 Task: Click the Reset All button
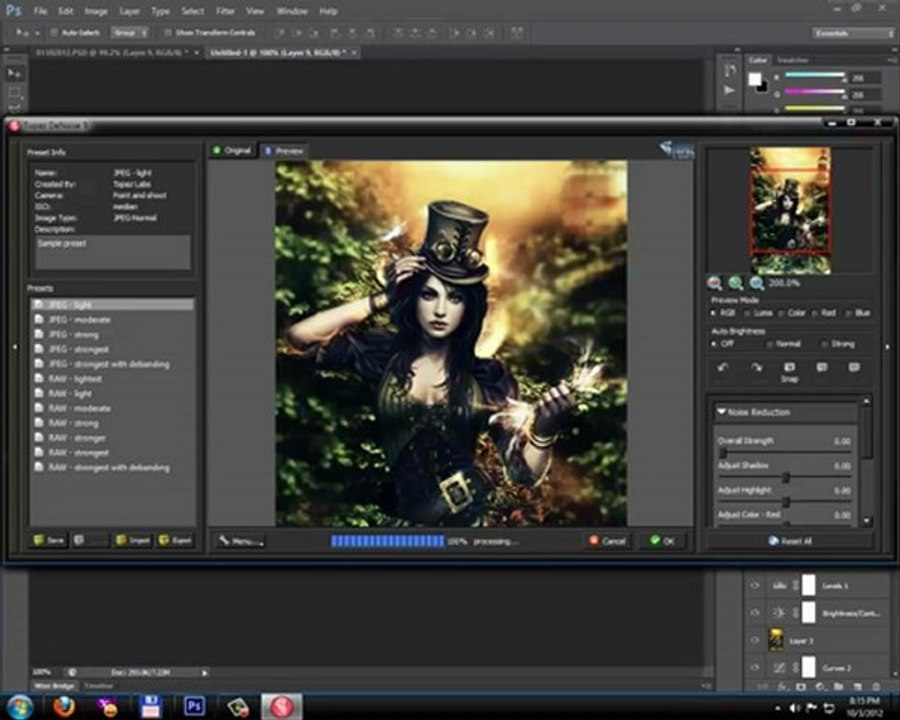click(x=790, y=541)
